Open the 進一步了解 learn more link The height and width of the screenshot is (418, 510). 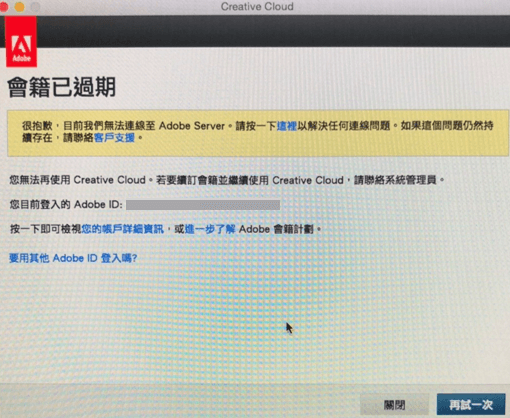[210, 229]
